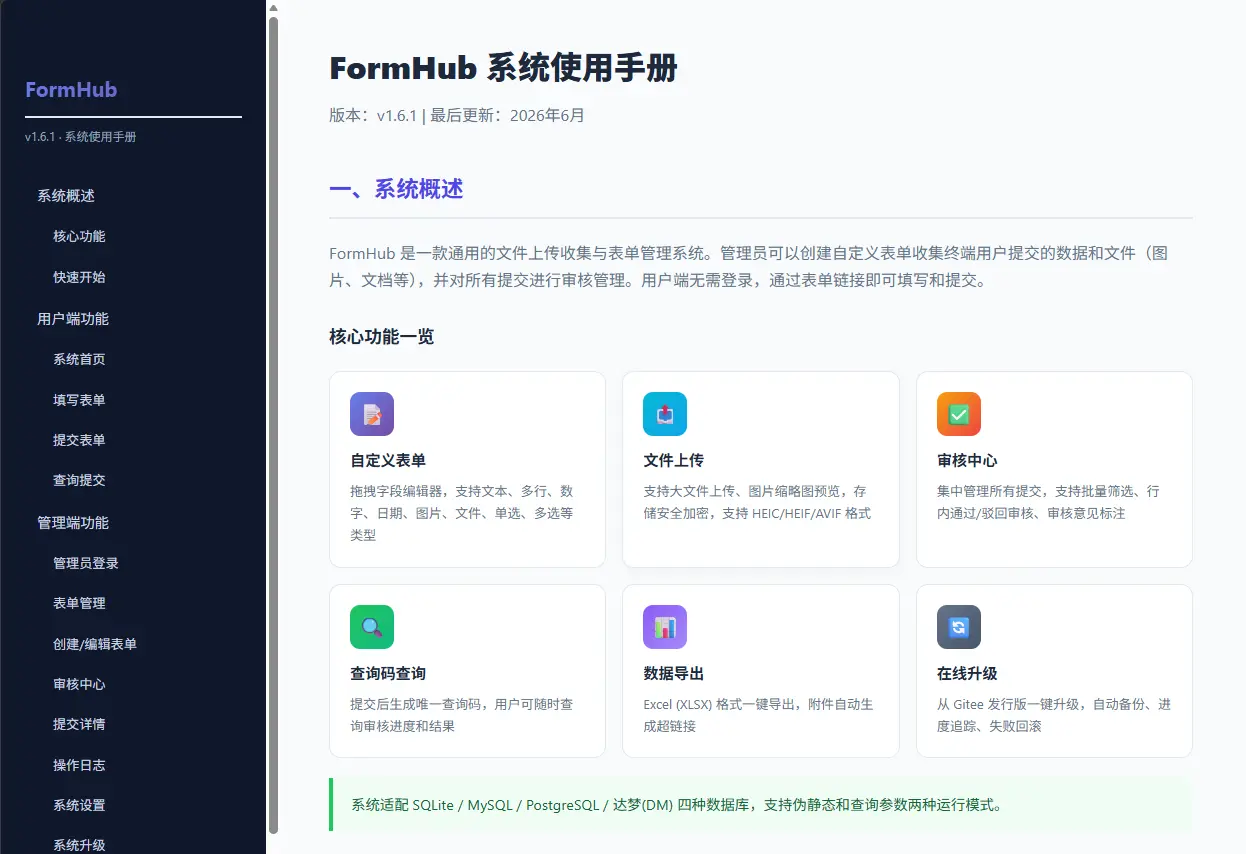Viewport: 1246px width, 854px height.
Task: Click the 拖拽字段编辑器 card description
Action: 462,513
